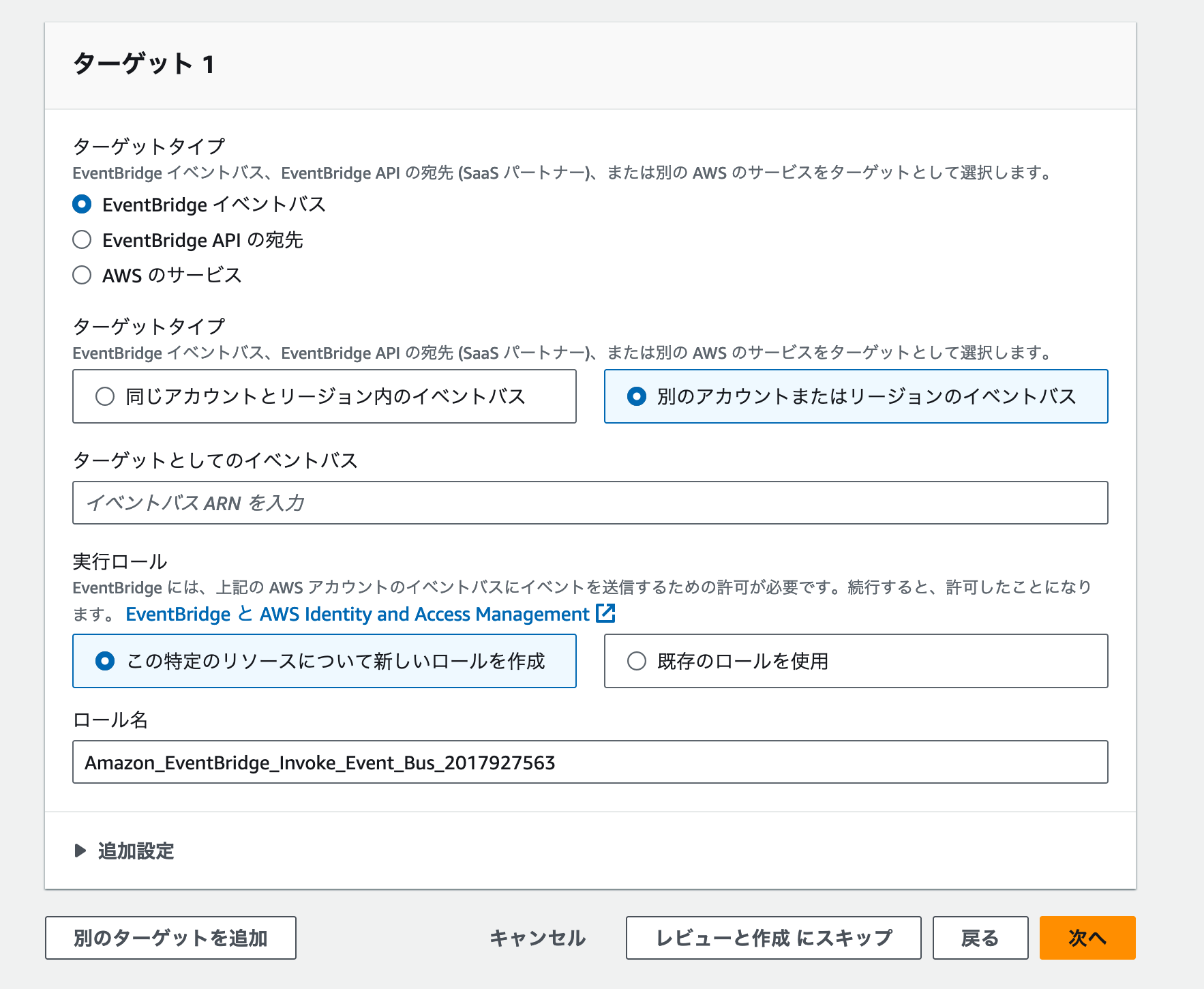Click the 別のターゲットを追加 button
Viewport: 1204px width, 989px height.
[x=170, y=938]
